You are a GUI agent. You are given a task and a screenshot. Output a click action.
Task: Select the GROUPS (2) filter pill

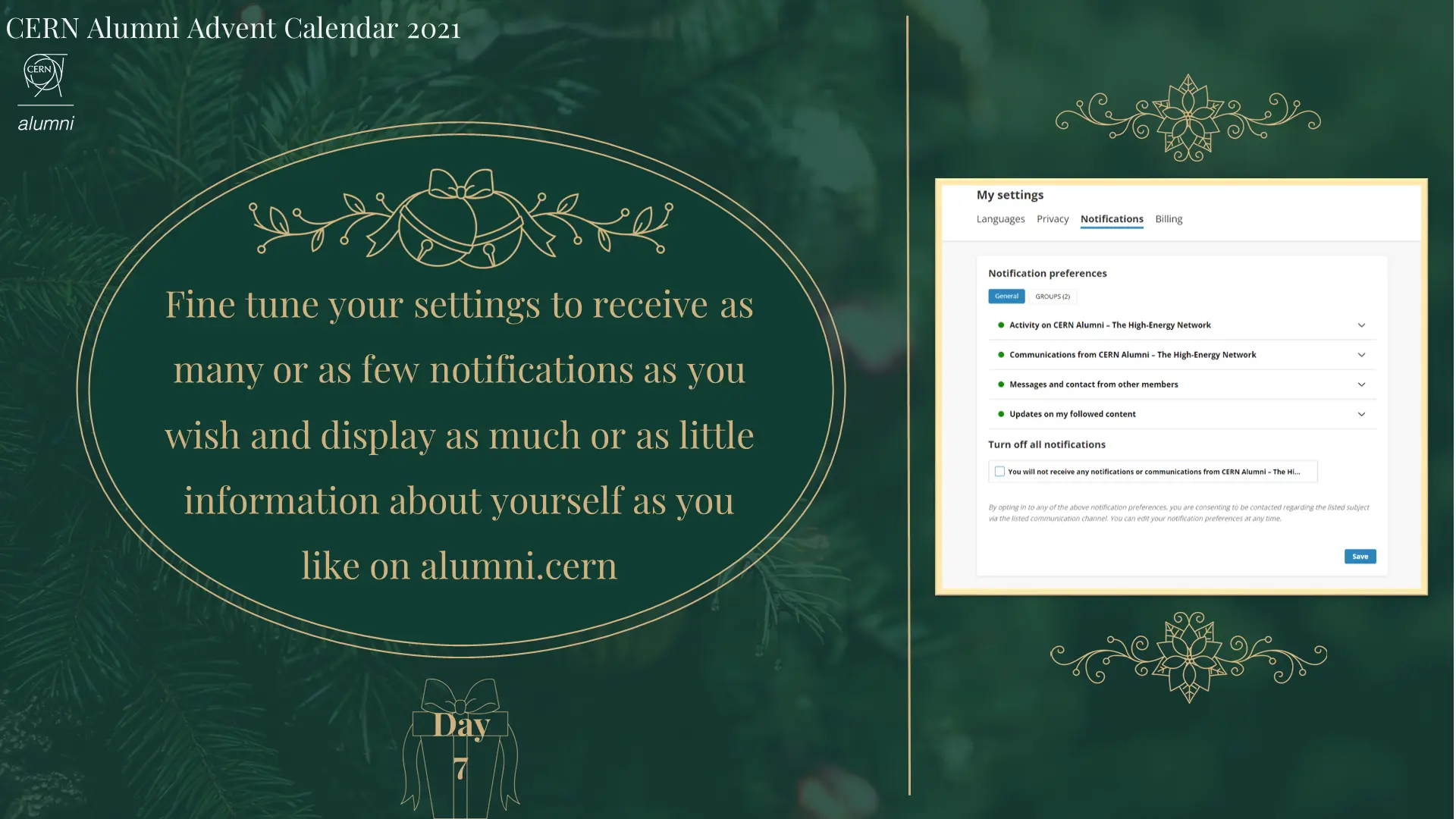1053,297
